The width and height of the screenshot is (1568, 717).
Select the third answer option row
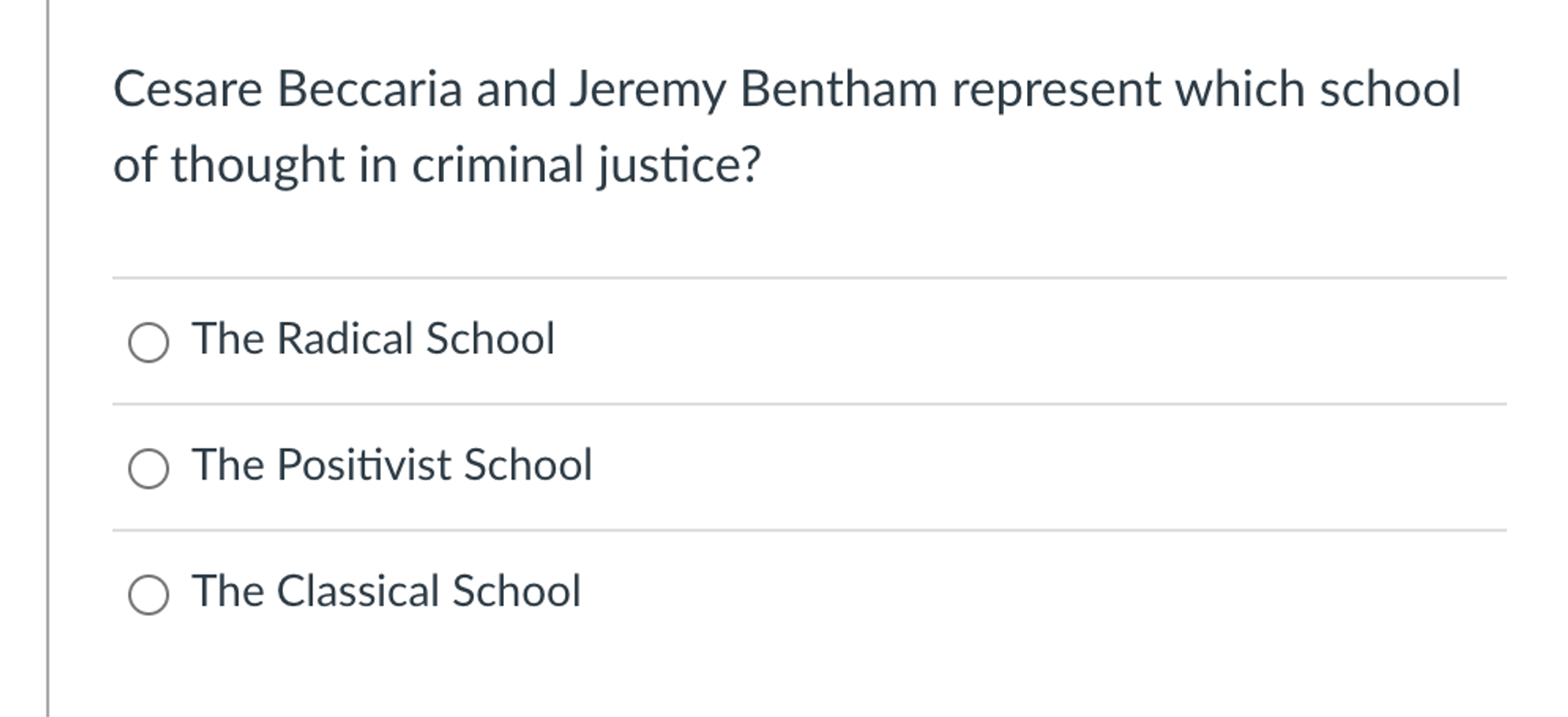473,591
